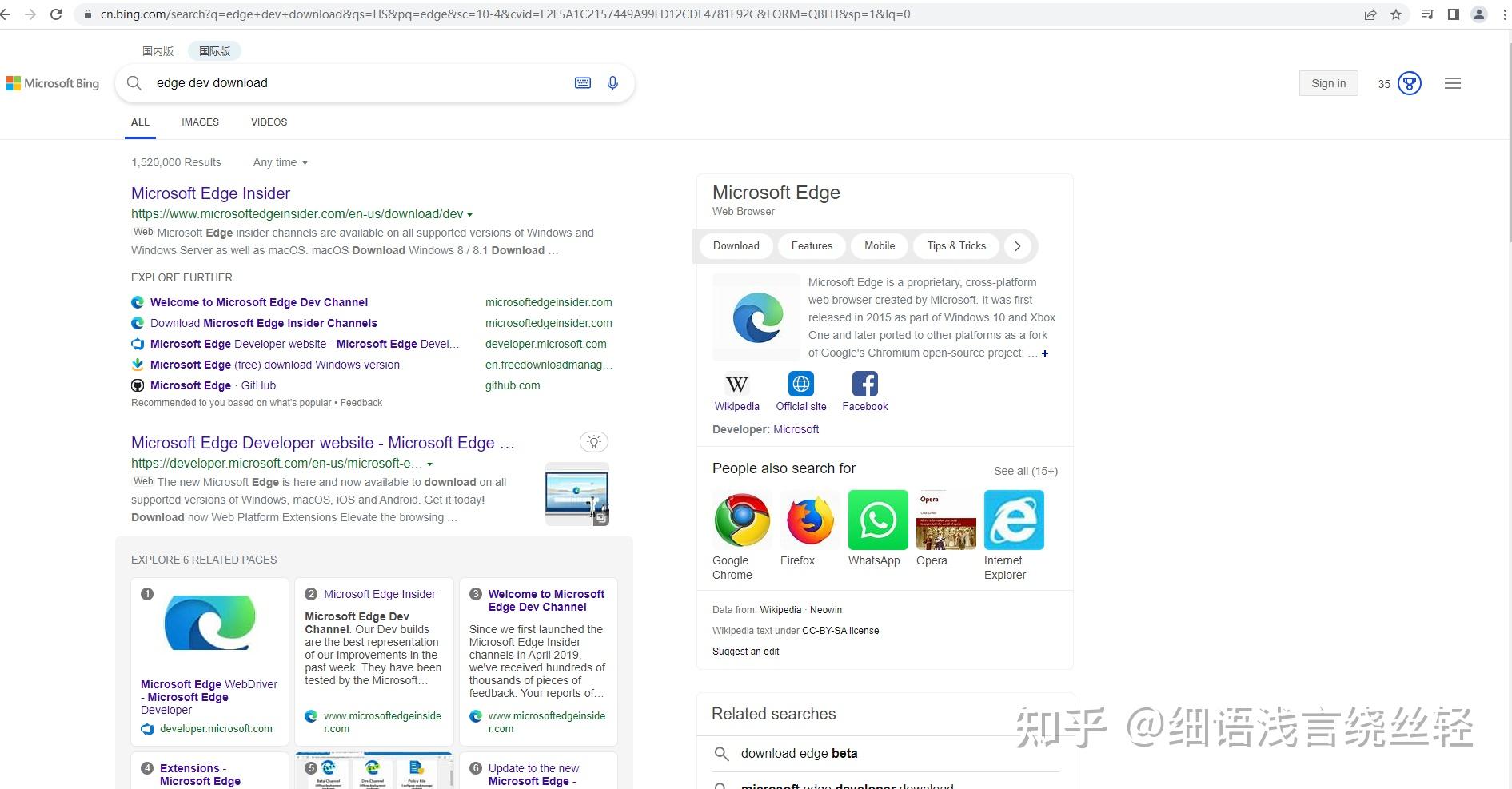
Task: Open Download Microsoft Edge Insider Channels link
Action: (x=264, y=323)
